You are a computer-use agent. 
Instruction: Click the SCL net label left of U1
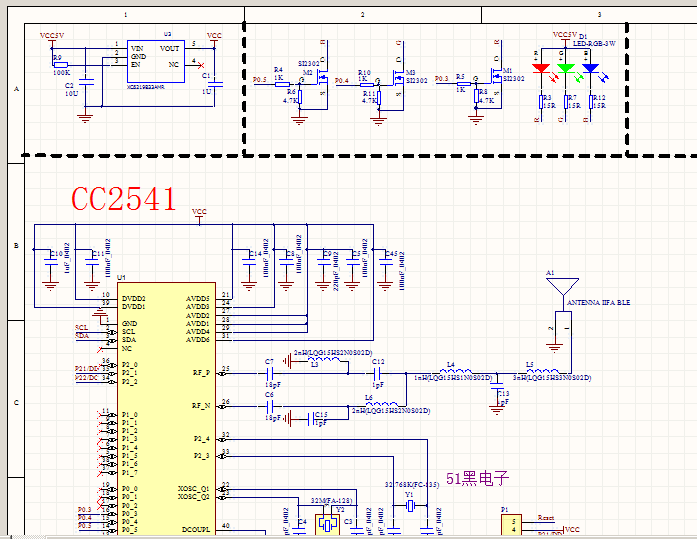click(x=81, y=328)
